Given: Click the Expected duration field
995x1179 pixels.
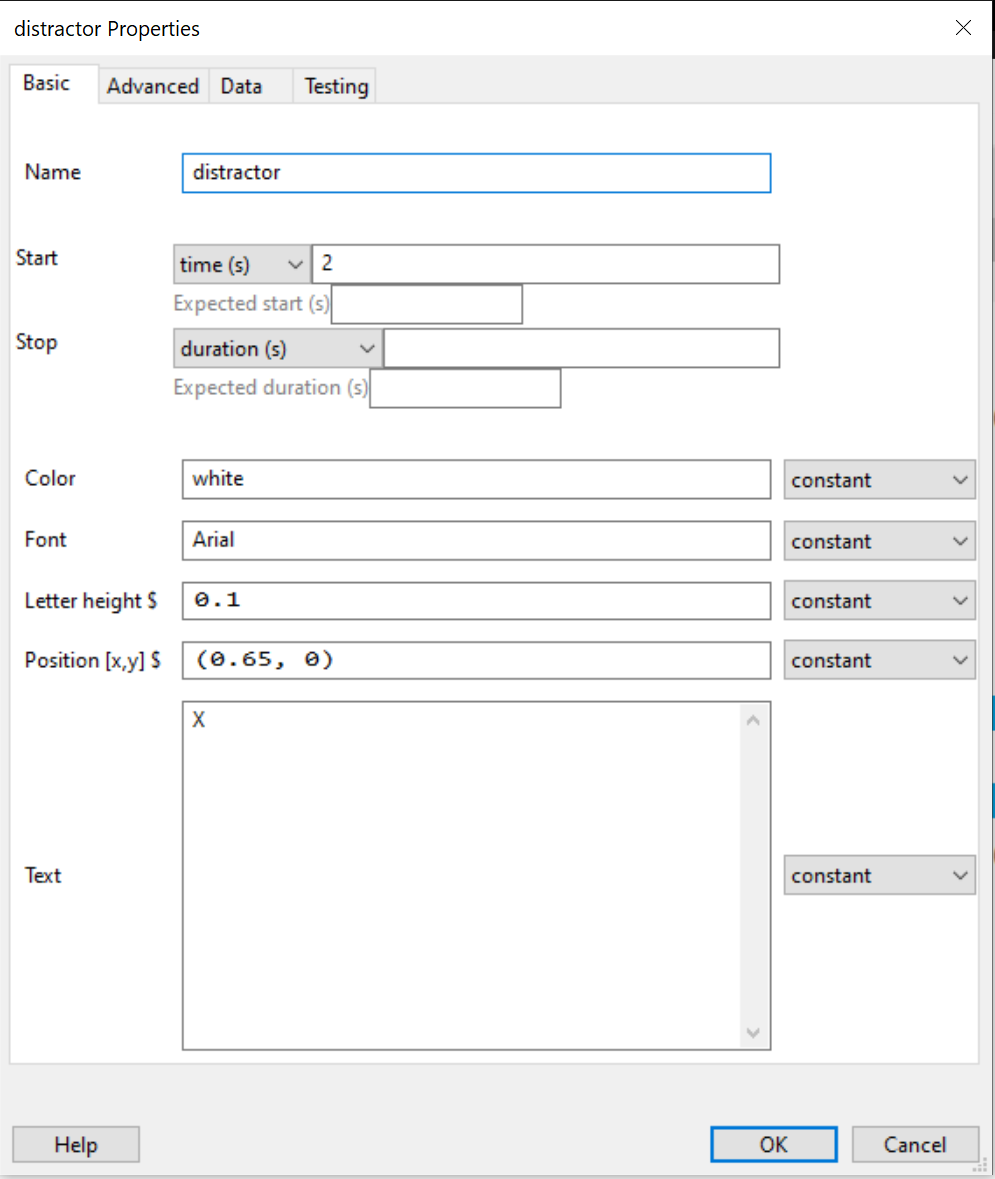Looking at the screenshot, I should (x=465, y=389).
